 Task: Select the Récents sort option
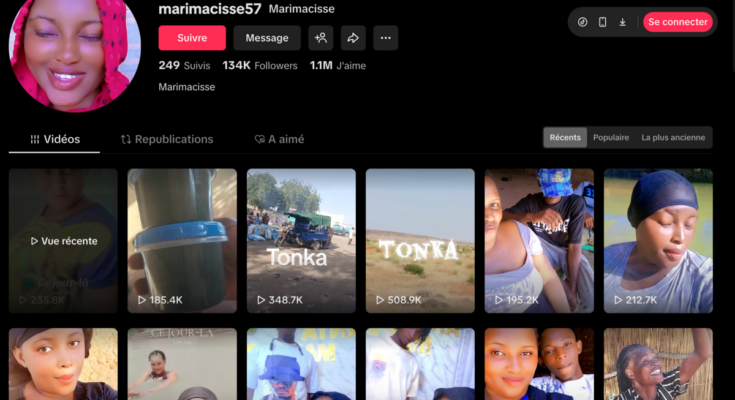565,137
